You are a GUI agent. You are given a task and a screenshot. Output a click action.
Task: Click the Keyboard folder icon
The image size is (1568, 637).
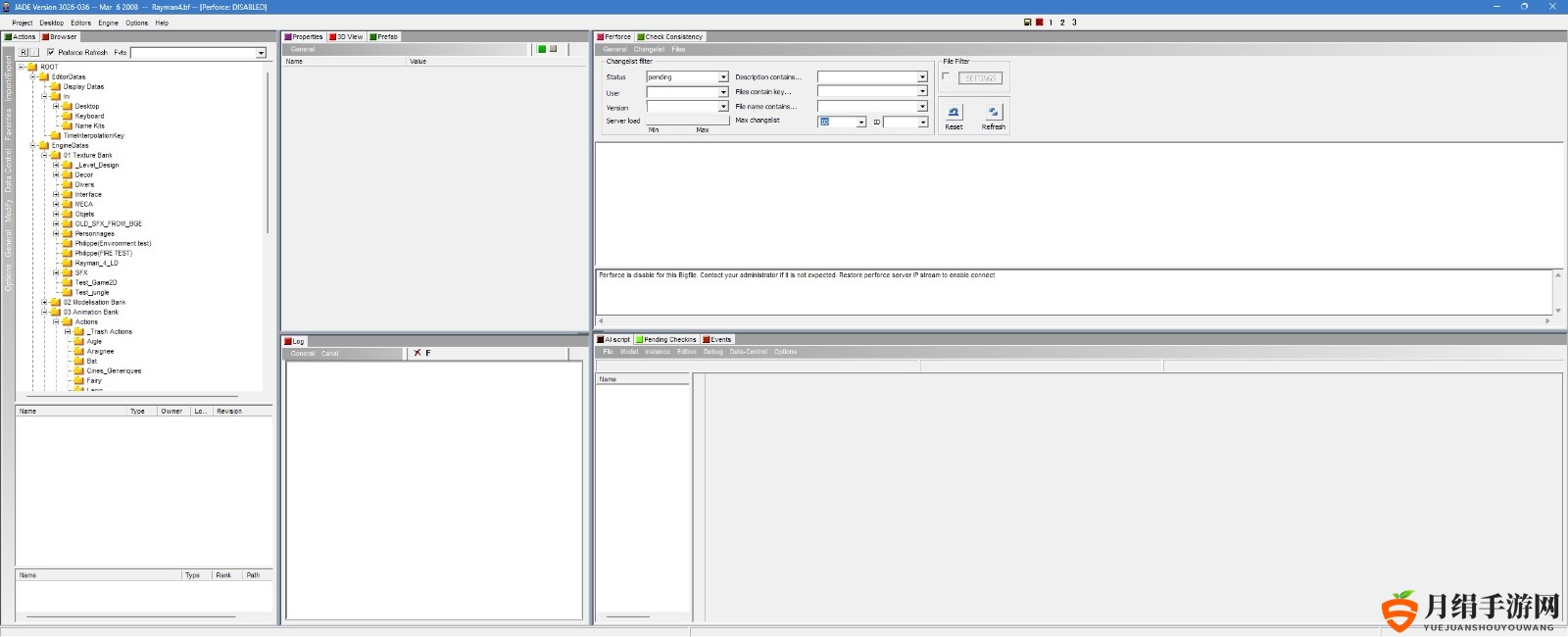click(68, 116)
